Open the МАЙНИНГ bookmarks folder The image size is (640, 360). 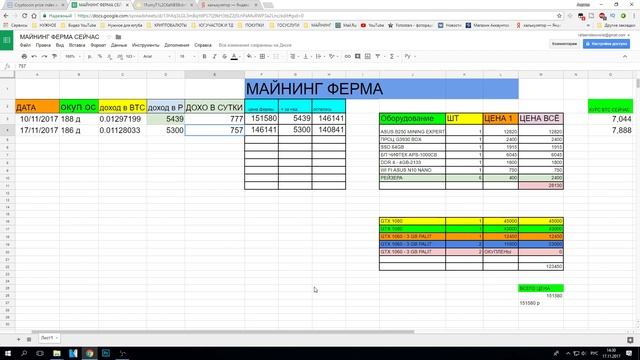tap(318, 25)
